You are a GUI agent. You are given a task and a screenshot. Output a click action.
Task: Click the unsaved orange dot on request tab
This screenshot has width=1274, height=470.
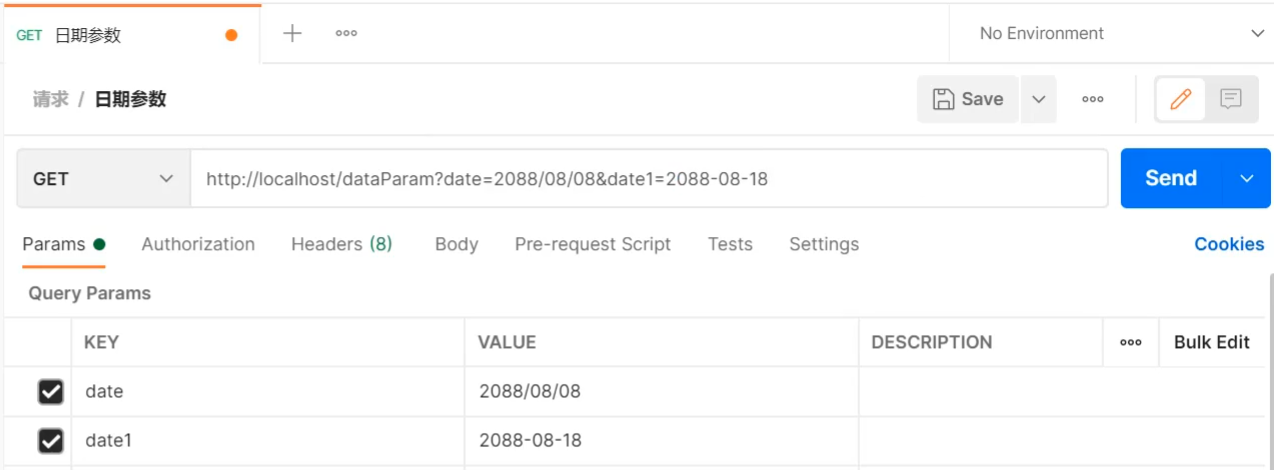click(232, 35)
